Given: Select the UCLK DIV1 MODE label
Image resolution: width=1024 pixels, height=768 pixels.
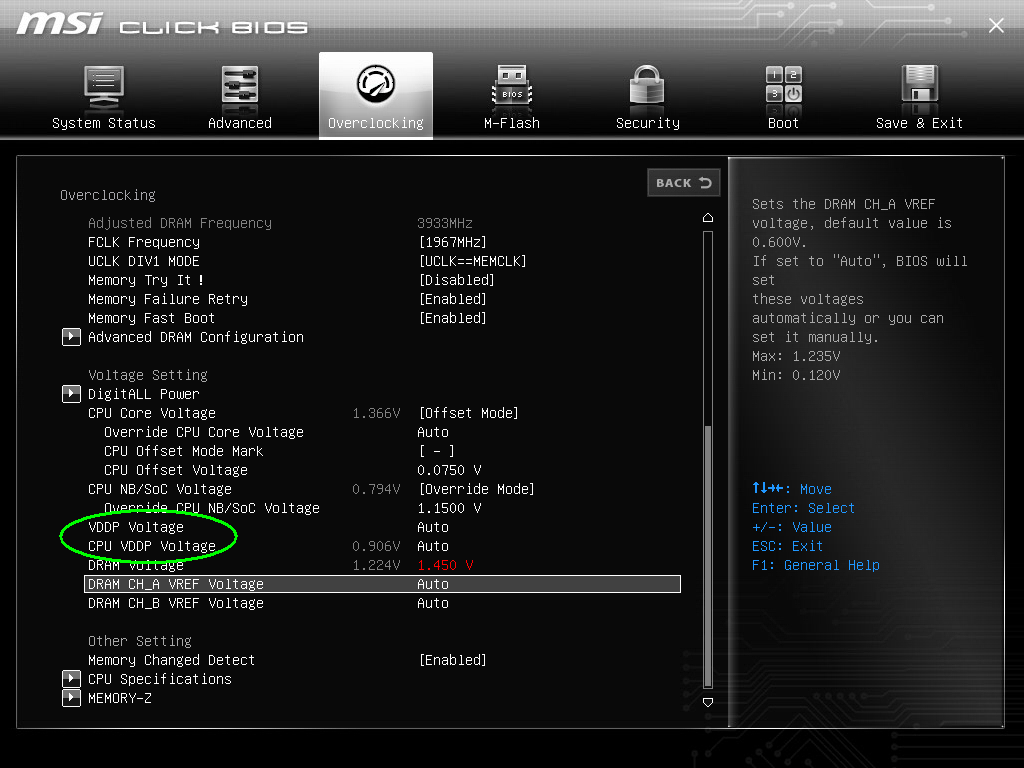Looking at the screenshot, I should [x=144, y=261].
